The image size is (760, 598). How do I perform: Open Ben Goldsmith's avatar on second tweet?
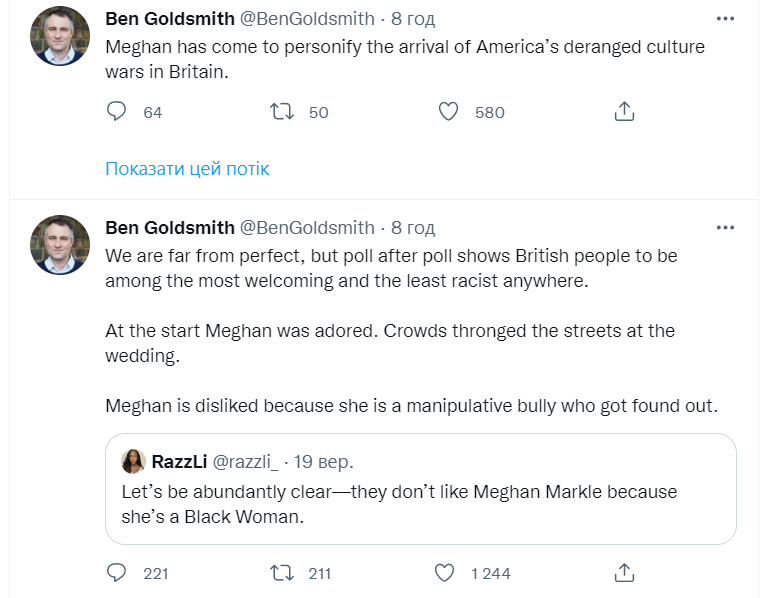[x=60, y=245]
